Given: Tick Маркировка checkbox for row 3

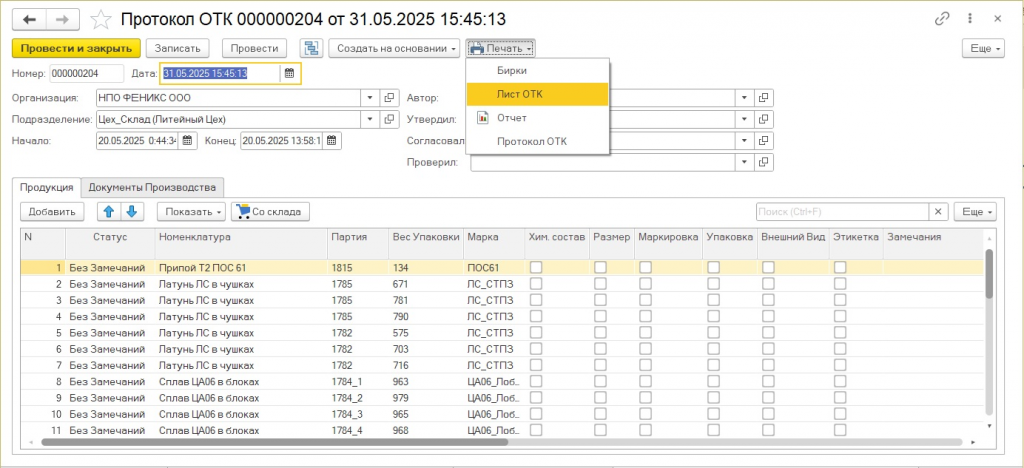Looking at the screenshot, I should pos(645,300).
